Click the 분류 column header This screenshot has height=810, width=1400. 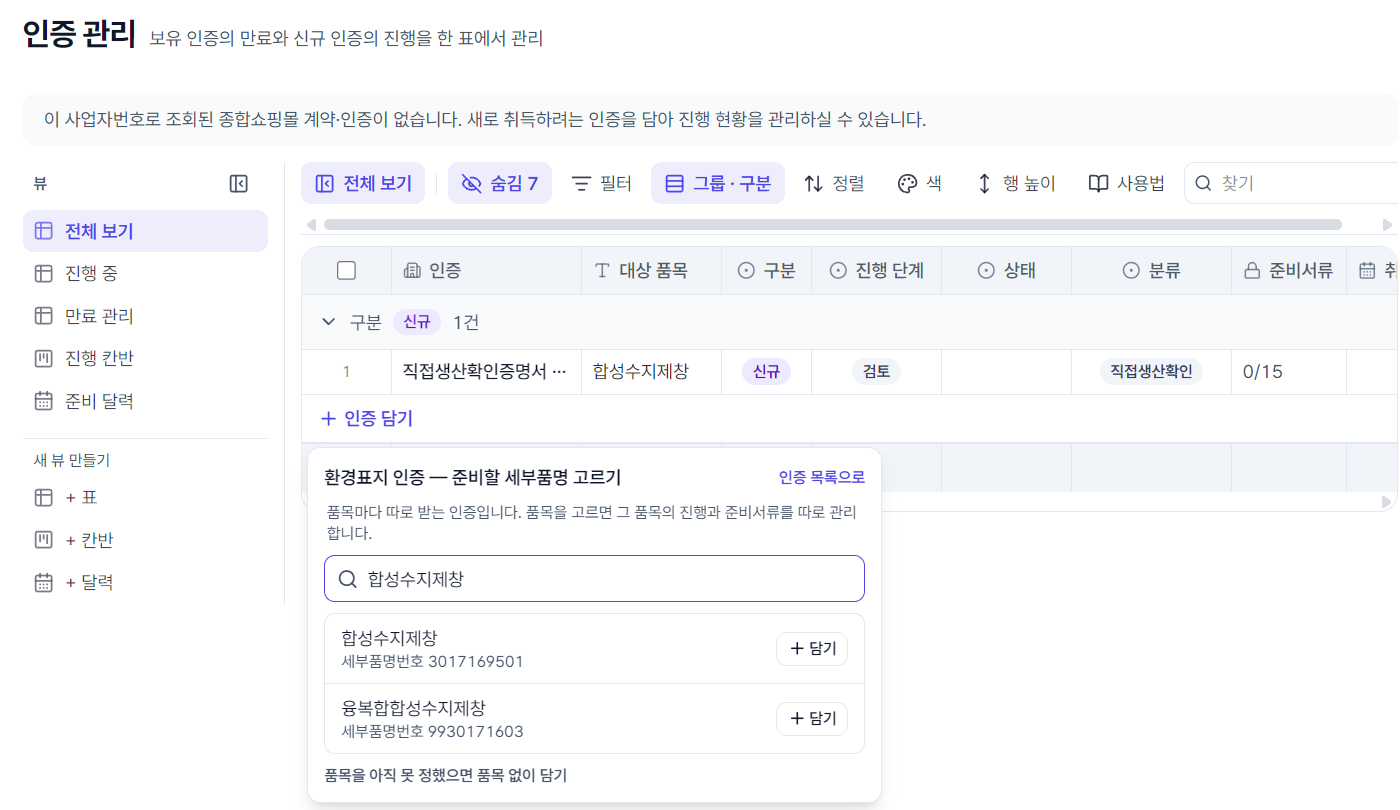[1152, 270]
